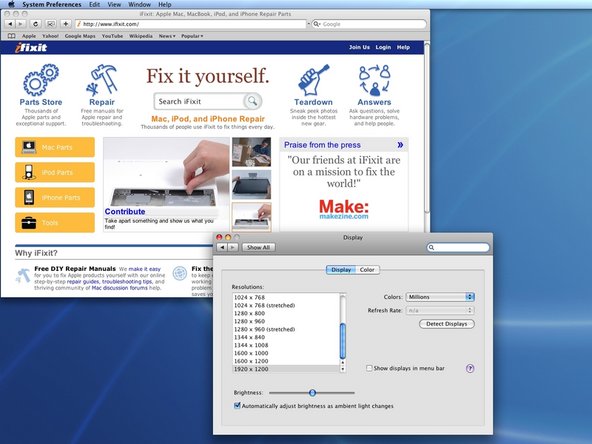Click the Detect Displays button
This screenshot has height=444, width=592.
point(447,324)
